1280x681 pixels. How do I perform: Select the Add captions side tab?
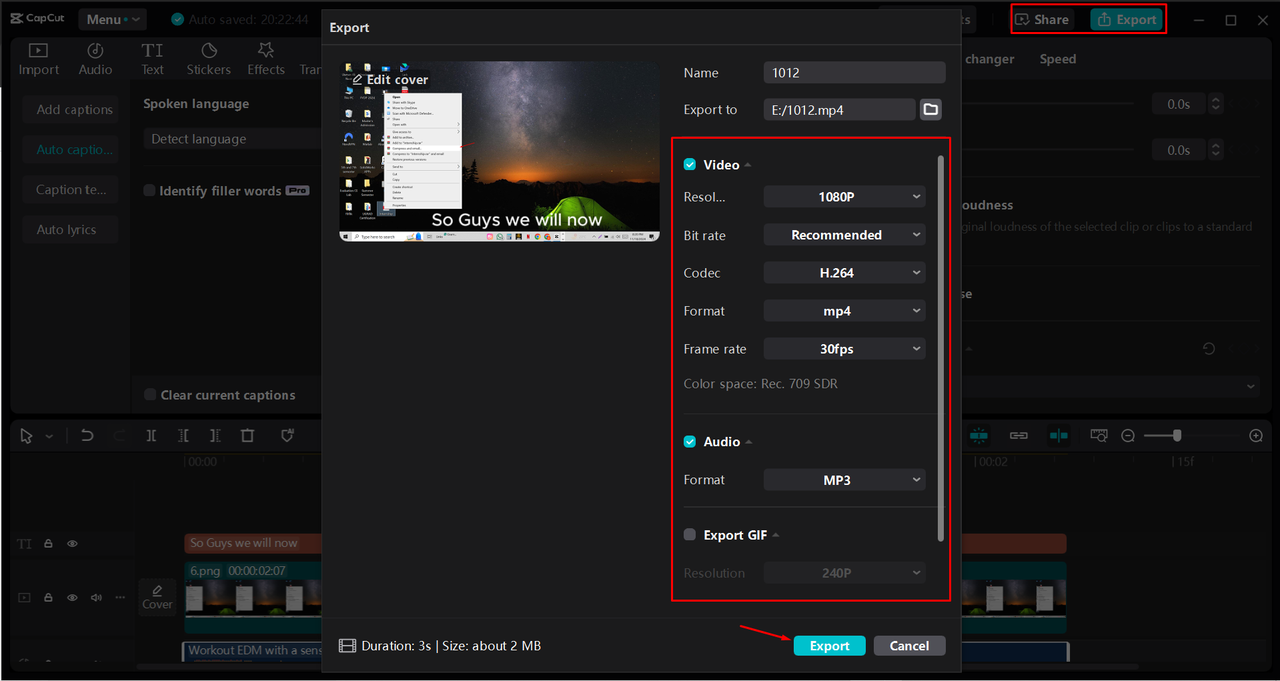pos(72,110)
